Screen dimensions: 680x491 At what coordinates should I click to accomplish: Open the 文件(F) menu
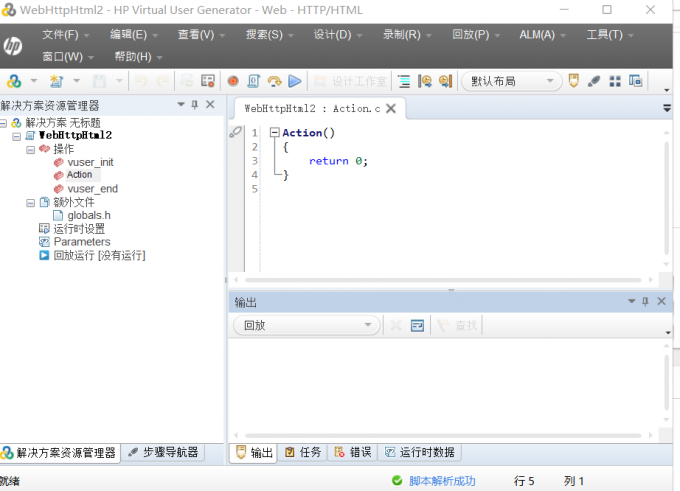pos(65,34)
